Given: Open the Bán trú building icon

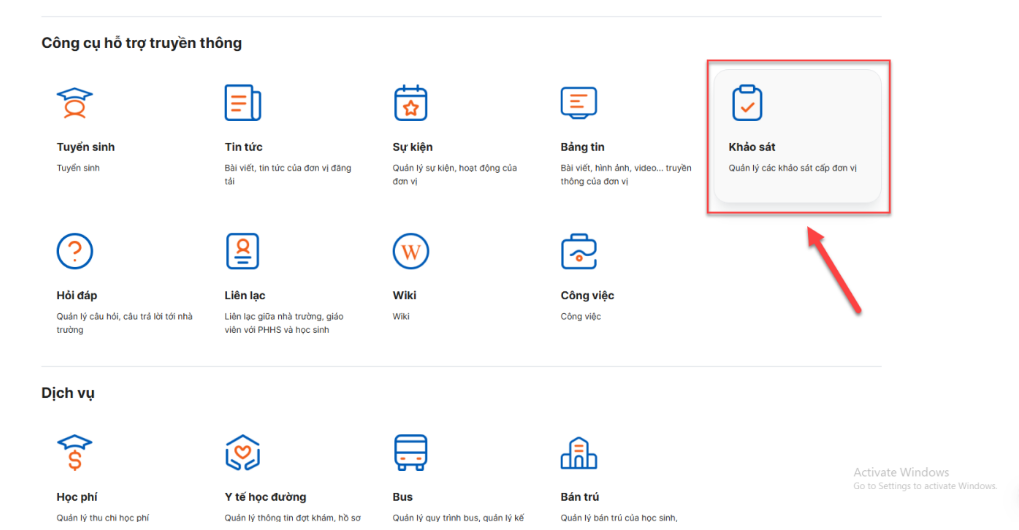Looking at the screenshot, I should (579, 452).
